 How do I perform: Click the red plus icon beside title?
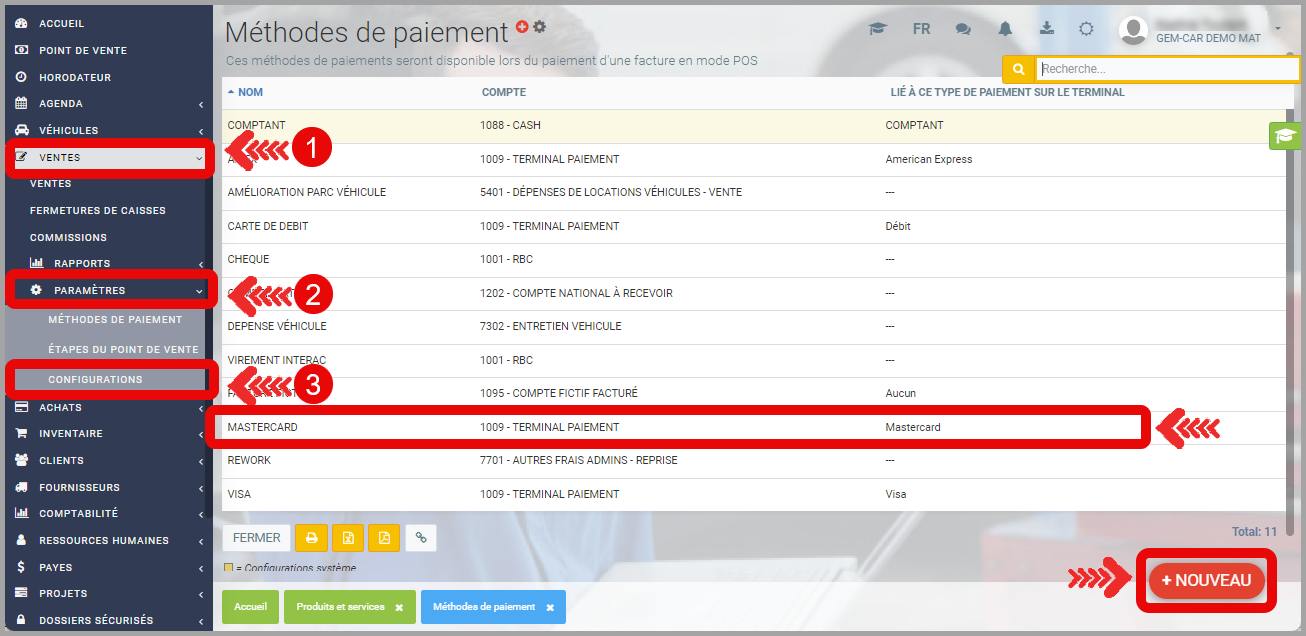522,26
